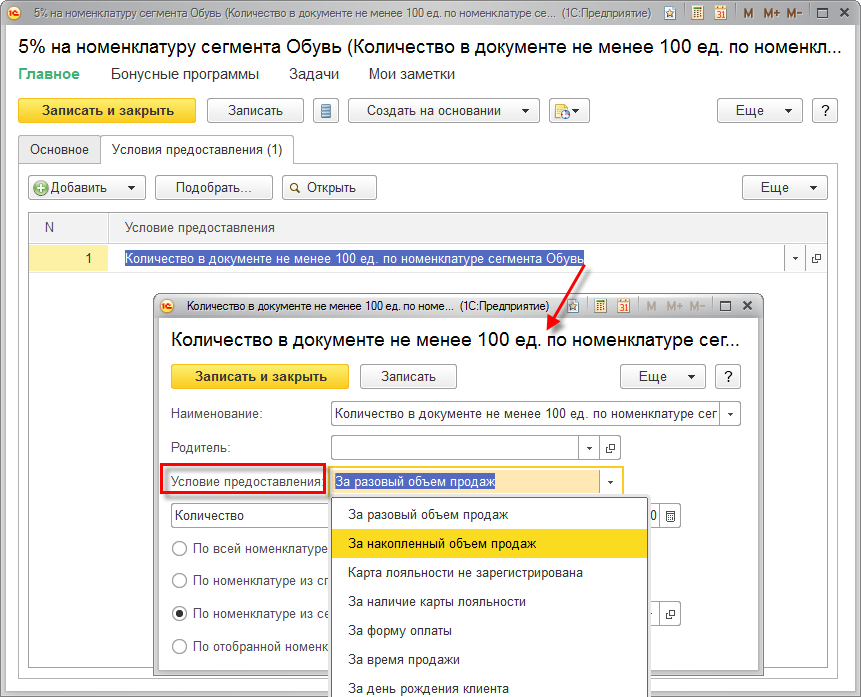Image resolution: width=861 pixels, height=697 pixels.
Task: Click the calculator icon in the dialog title bar
Action: click(601, 305)
